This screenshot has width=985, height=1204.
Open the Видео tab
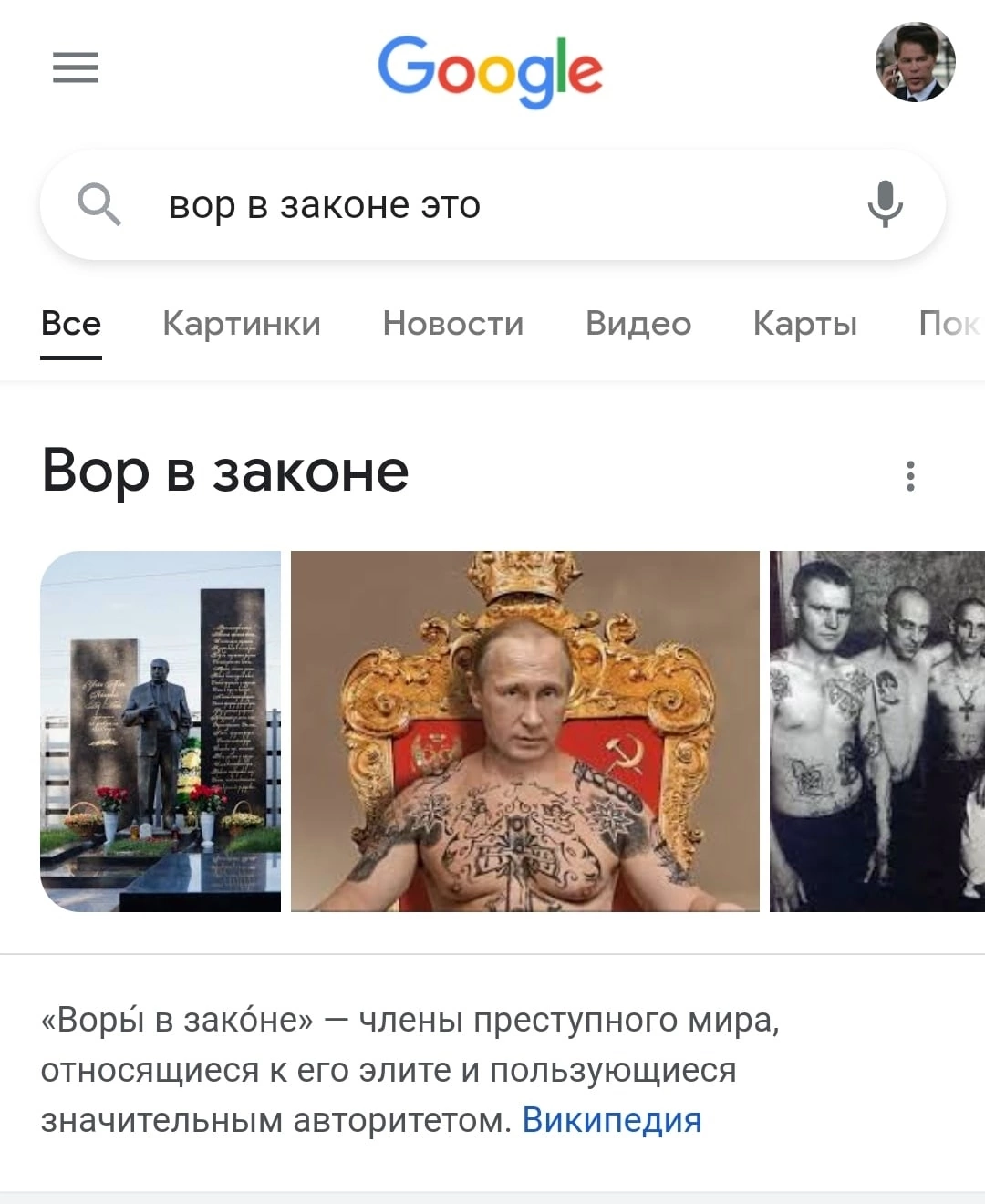point(638,324)
